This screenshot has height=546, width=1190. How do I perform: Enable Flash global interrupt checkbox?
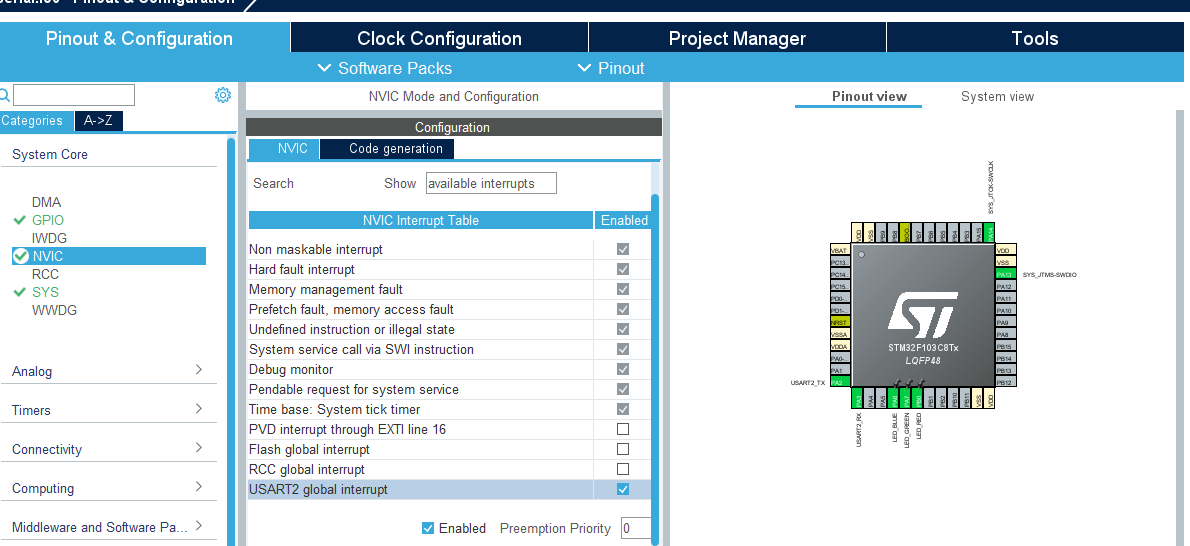tap(623, 449)
